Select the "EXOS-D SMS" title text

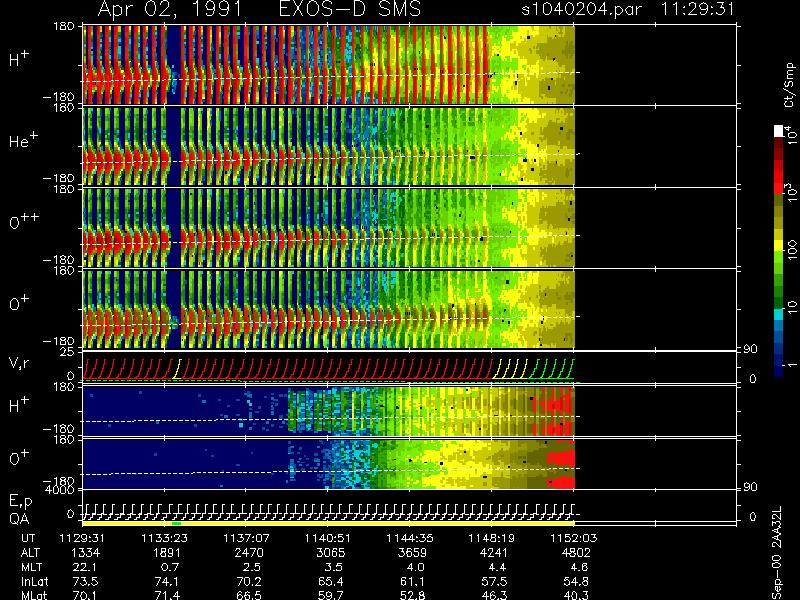tap(350, 10)
